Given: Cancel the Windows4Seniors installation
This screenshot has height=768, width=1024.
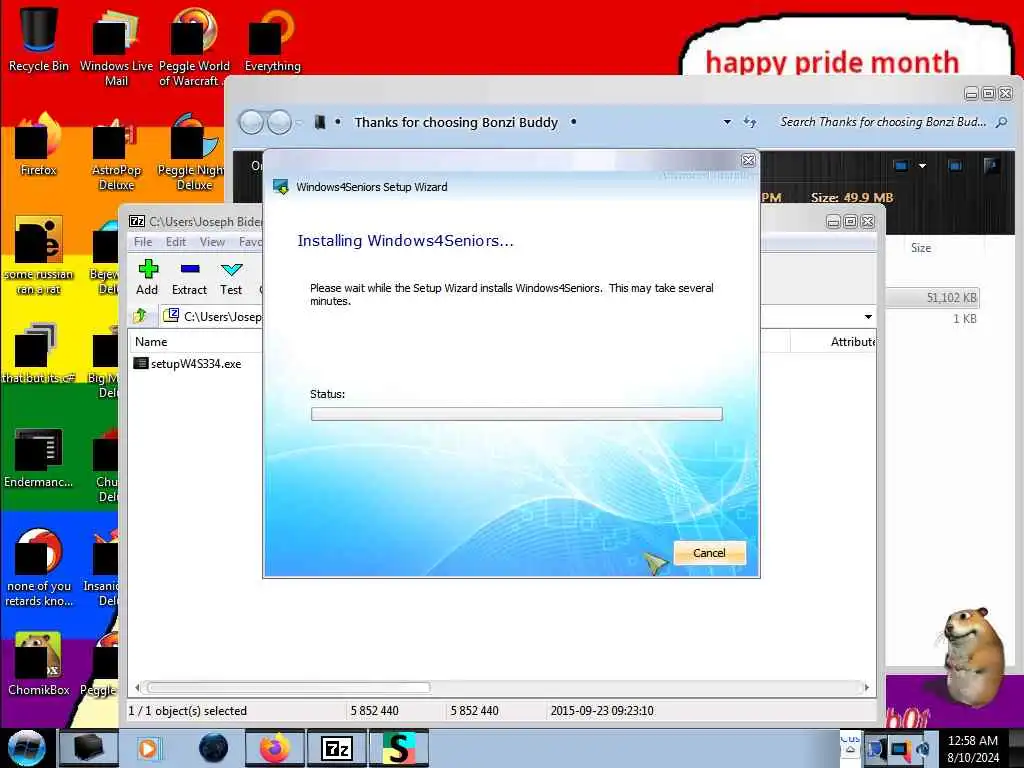Looking at the screenshot, I should click(x=709, y=553).
